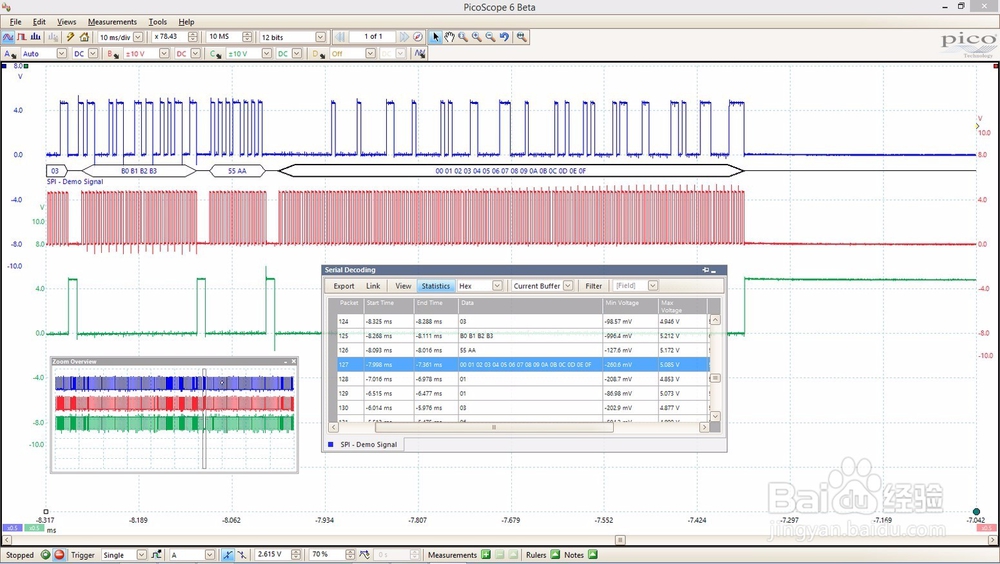The height and width of the screenshot is (564, 1000).
Task: Open the Edit menu
Action: tap(39, 22)
